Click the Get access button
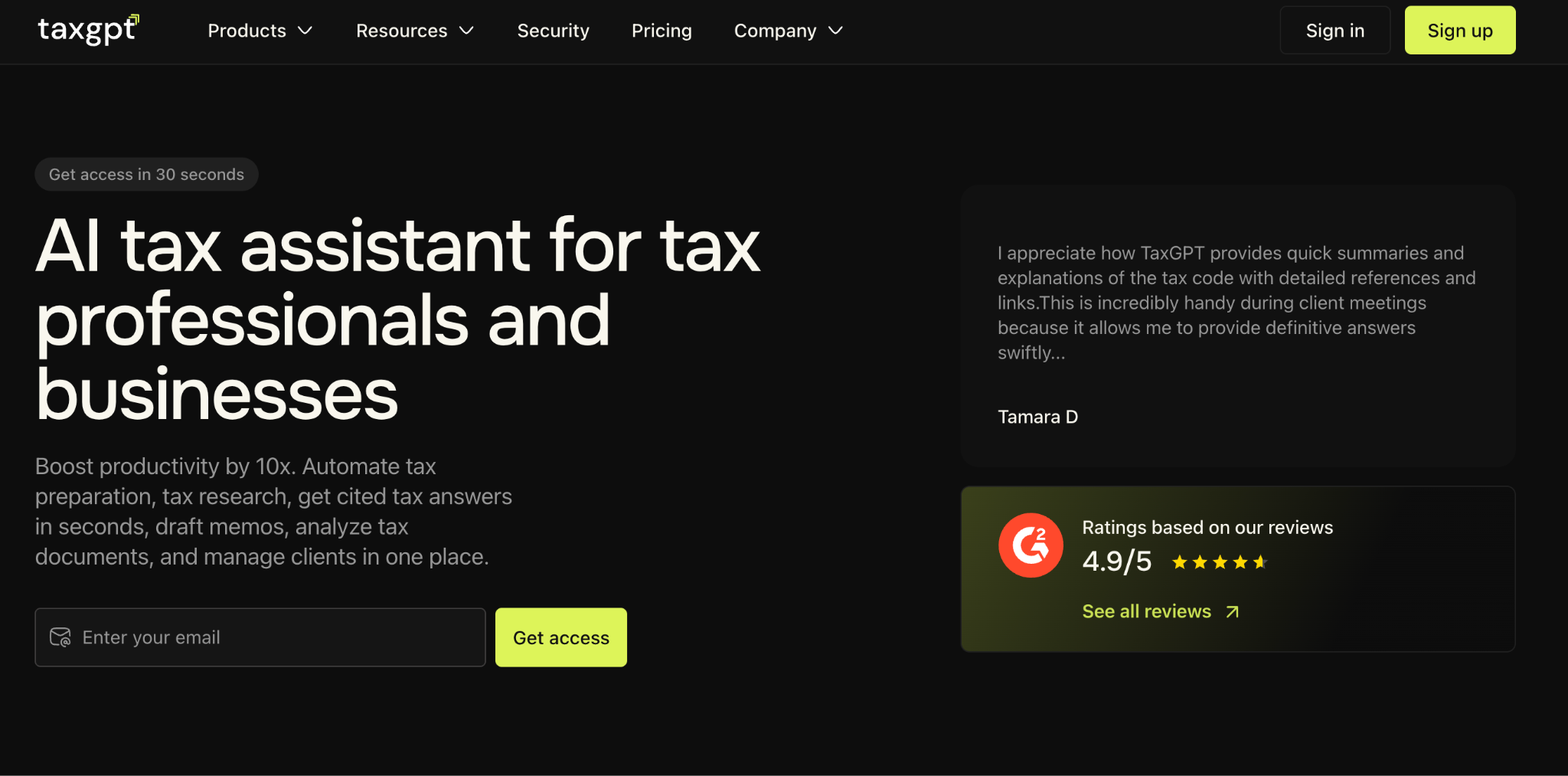Image resolution: width=1568 pixels, height=776 pixels. click(560, 637)
